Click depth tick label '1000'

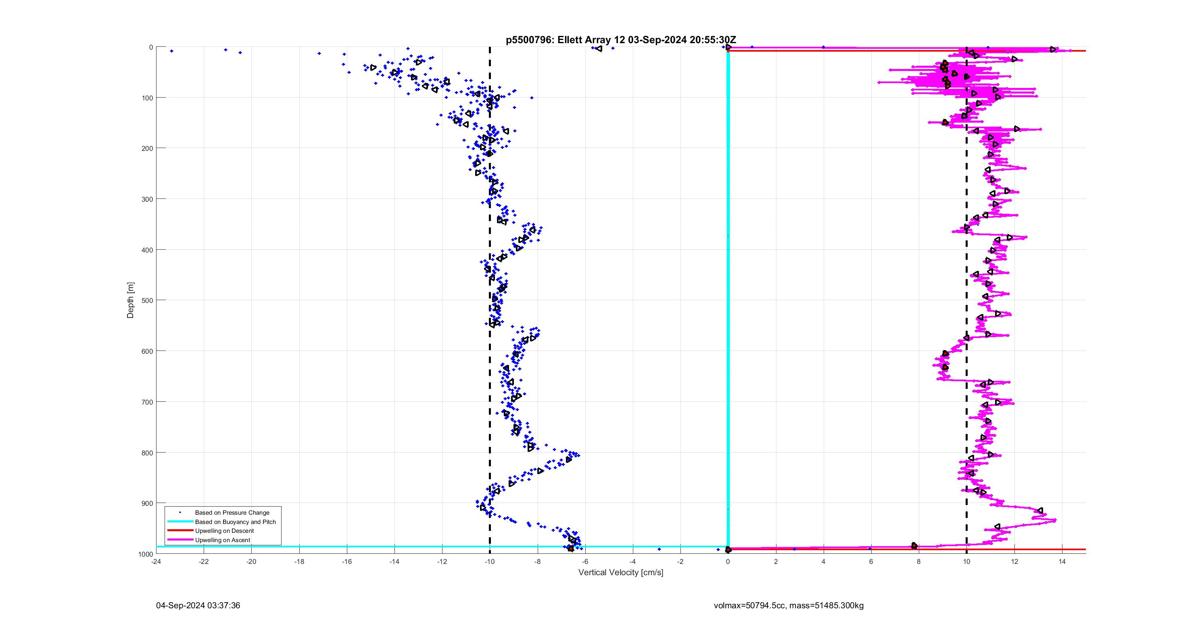click(145, 554)
